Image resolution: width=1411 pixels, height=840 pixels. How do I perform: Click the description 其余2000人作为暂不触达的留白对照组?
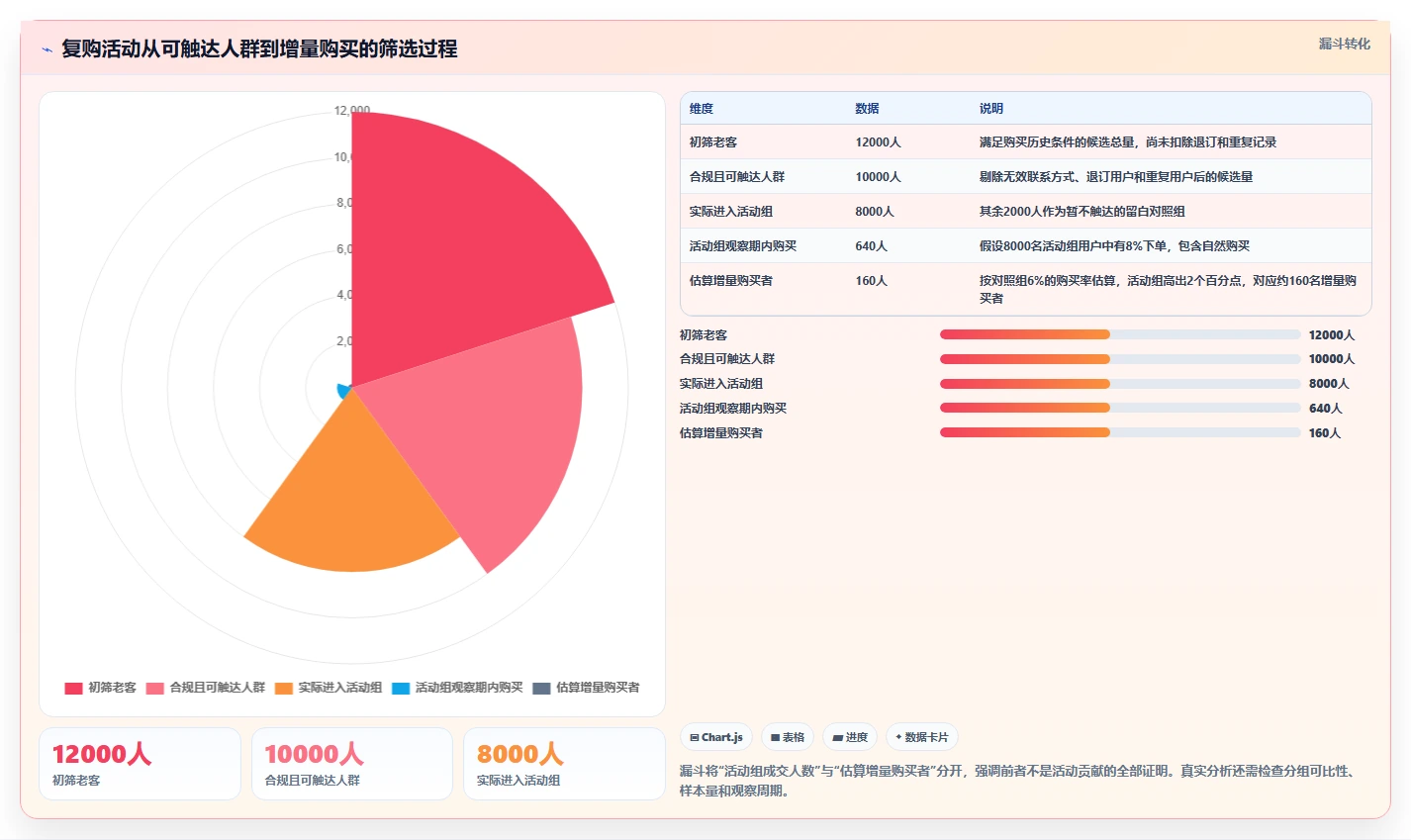[x=1082, y=212]
